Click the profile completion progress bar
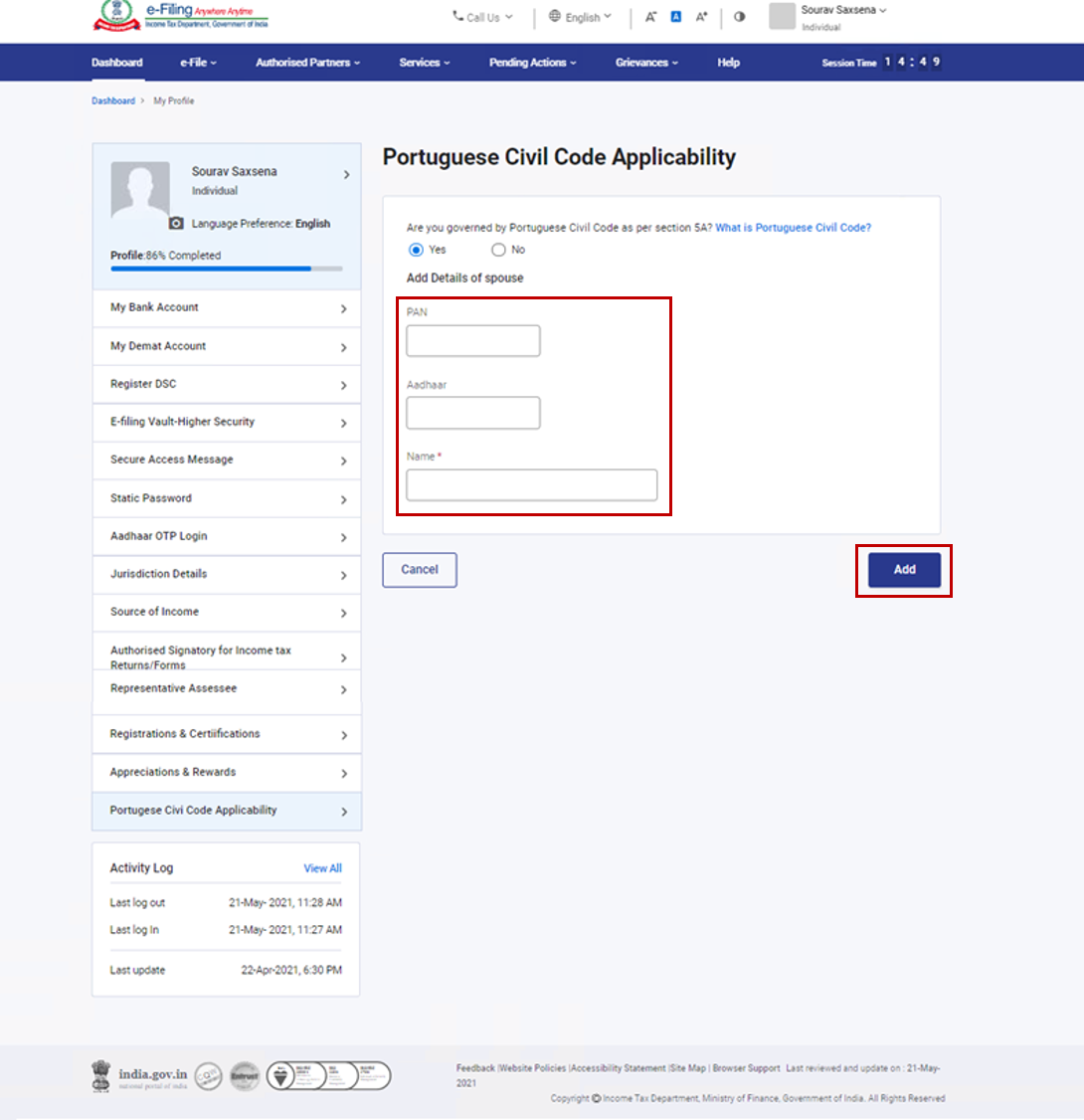The height and width of the screenshot is (1120, 1084). click(227, 269)
